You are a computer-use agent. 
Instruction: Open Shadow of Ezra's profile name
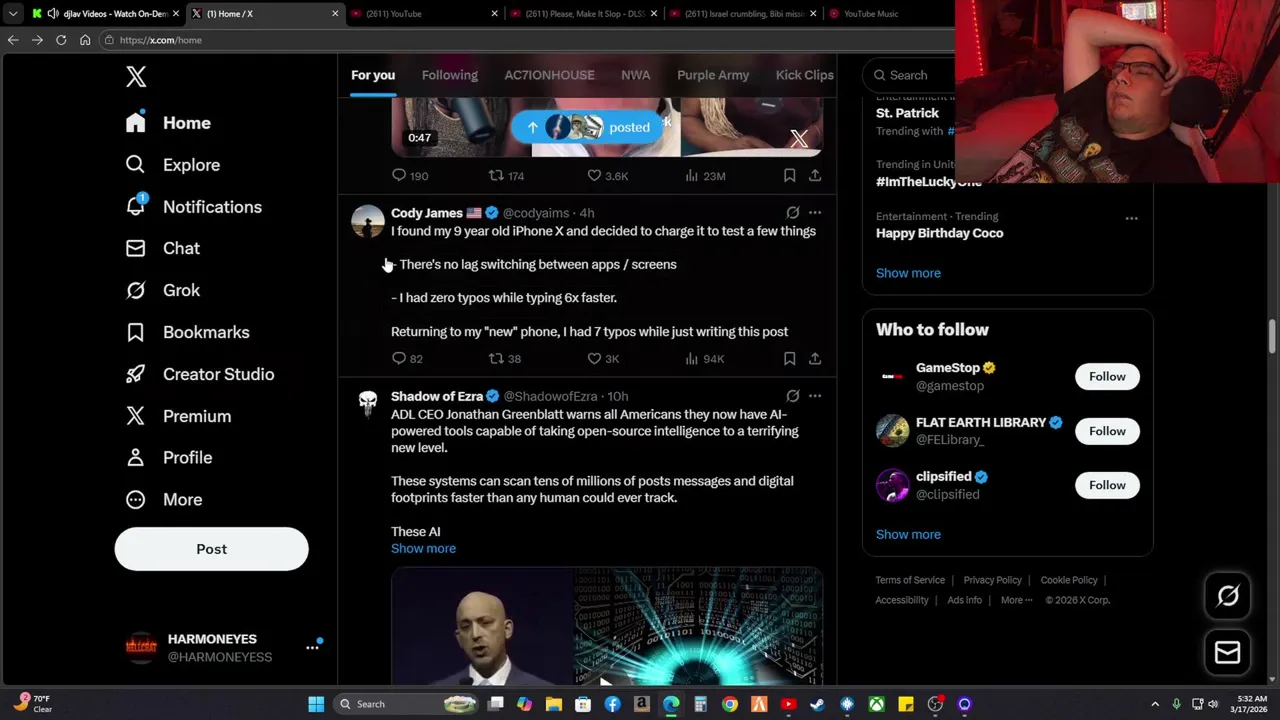(x=437, y=396)
